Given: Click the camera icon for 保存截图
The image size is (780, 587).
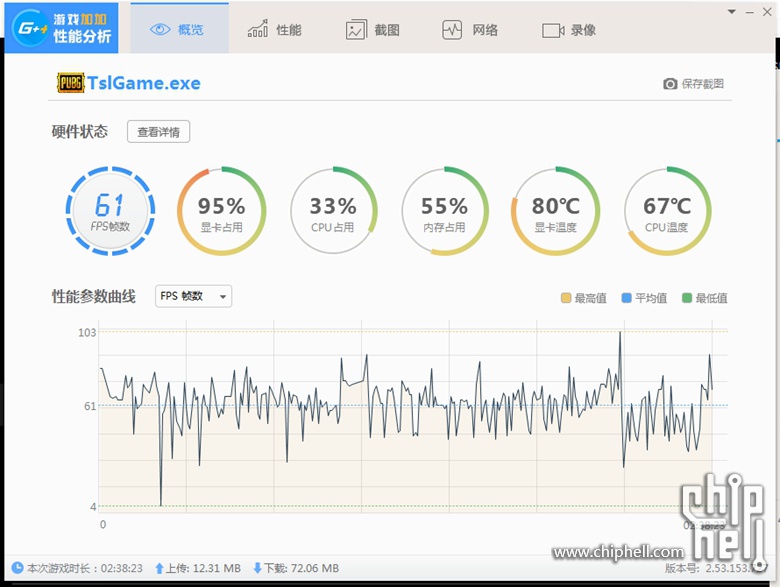Looking at the screenshot, I should coord(670,84).
